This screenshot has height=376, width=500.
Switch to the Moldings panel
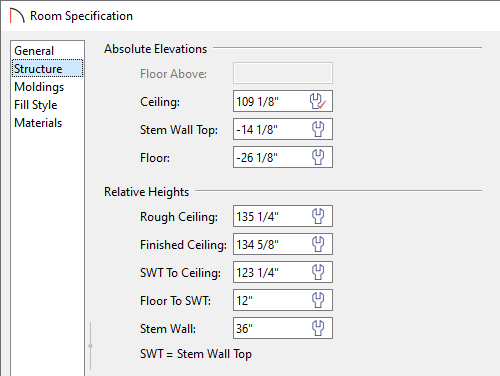[x=47, y=87]
